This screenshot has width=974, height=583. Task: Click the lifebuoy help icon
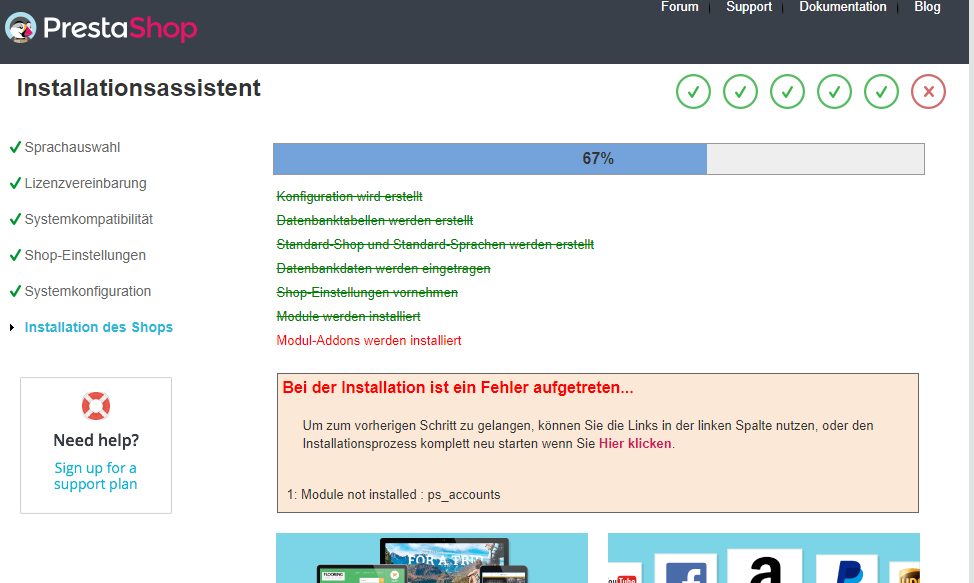(96, 406)
